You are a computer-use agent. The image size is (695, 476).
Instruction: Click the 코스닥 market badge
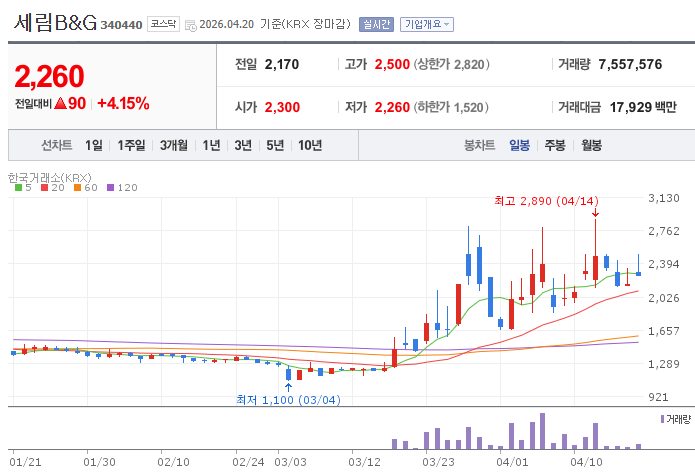[x=163, y=24]
